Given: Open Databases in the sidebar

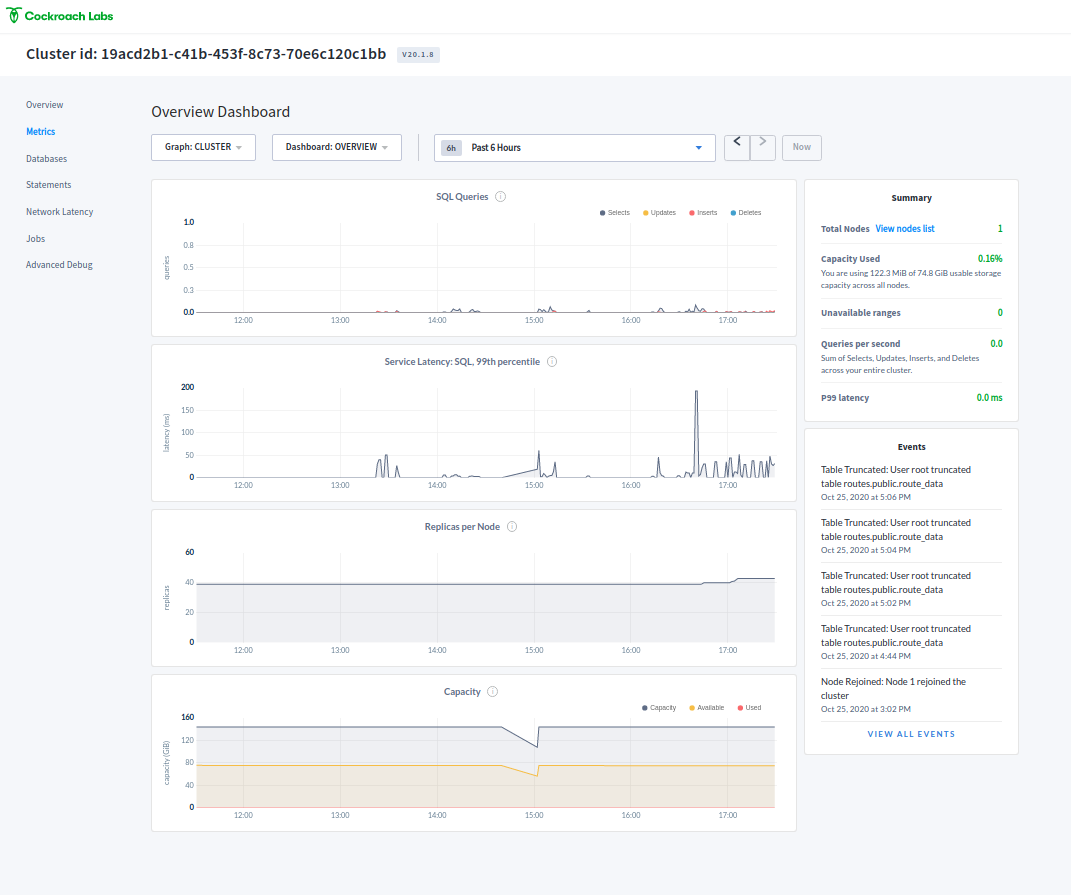Looking at the screenshot, I should [46, 159].
